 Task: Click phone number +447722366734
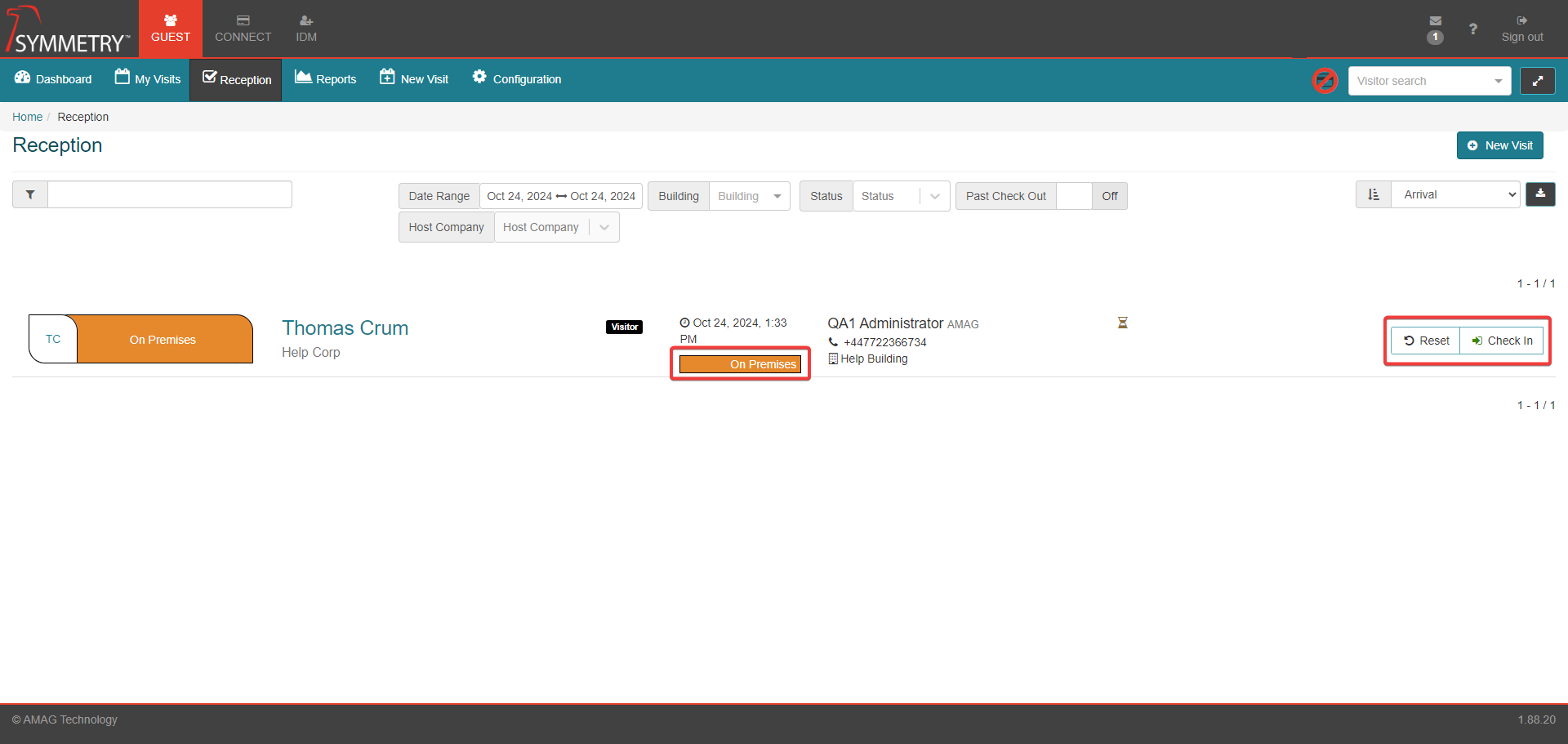point(884,342)
